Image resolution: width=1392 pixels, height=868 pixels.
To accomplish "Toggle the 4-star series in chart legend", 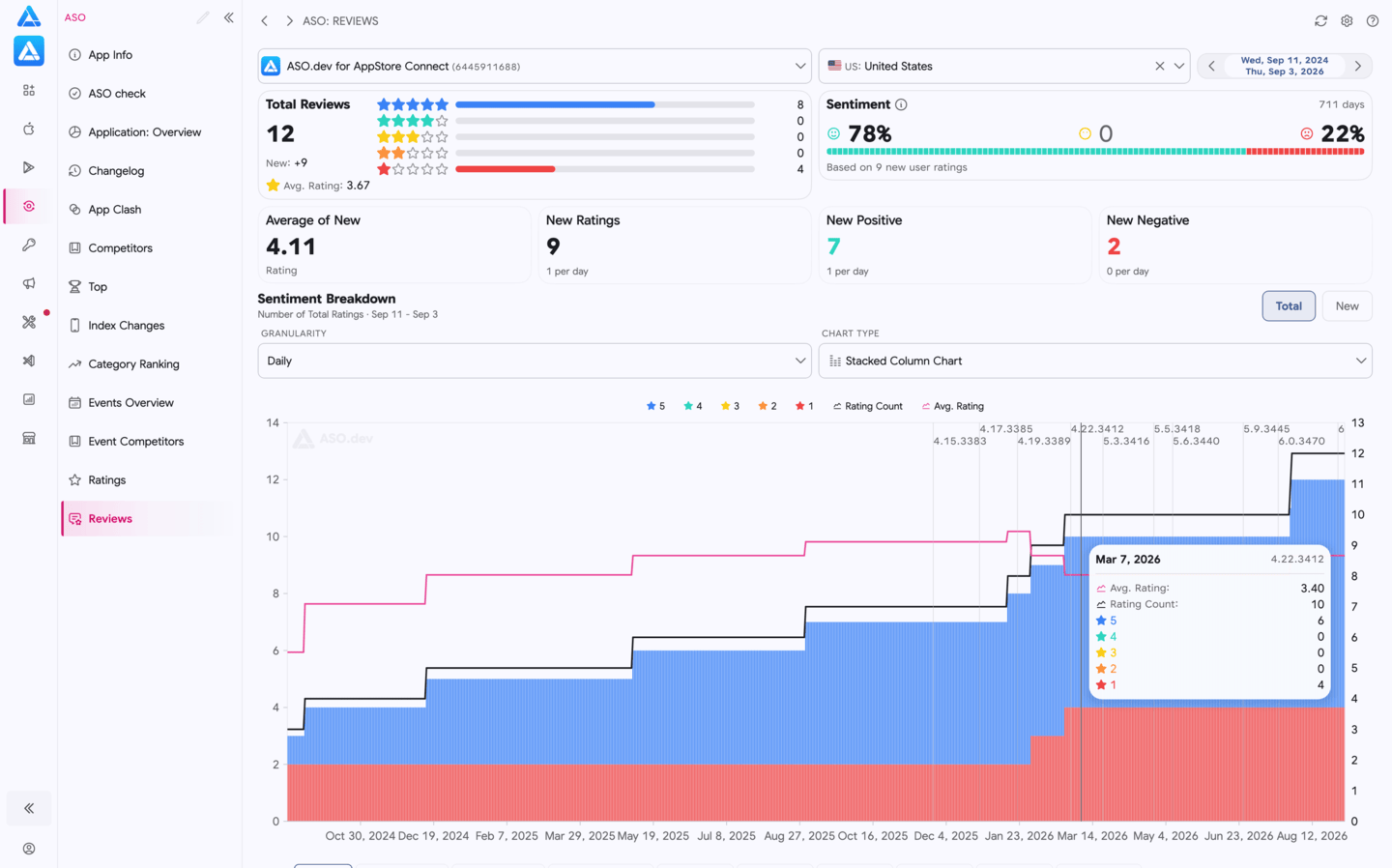I will coord(692,406).
